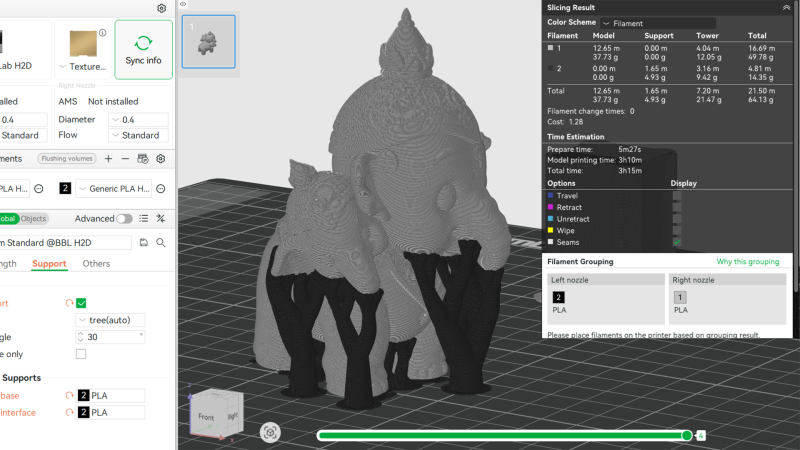800x450 pixels.
Task: Remove a filament with the minus icon
Action: point(125,158)
